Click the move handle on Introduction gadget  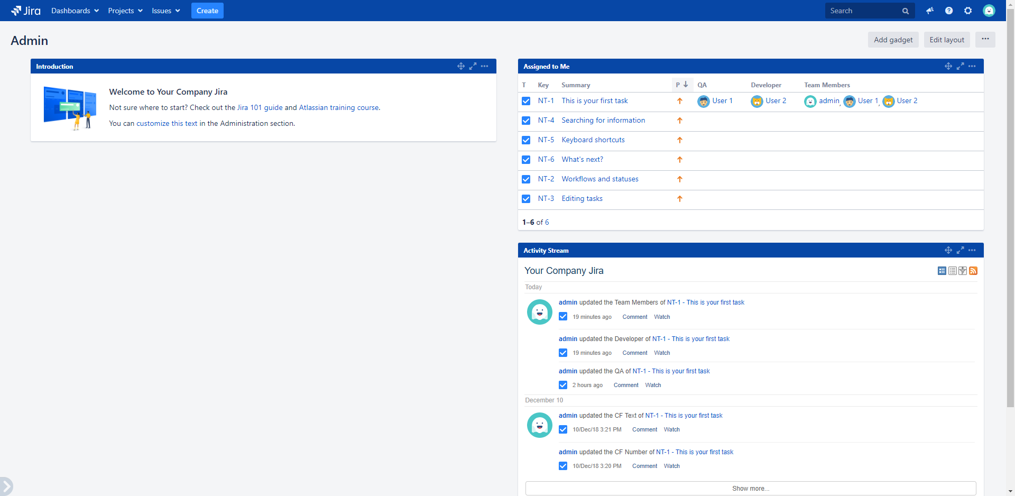click(461, 67)
